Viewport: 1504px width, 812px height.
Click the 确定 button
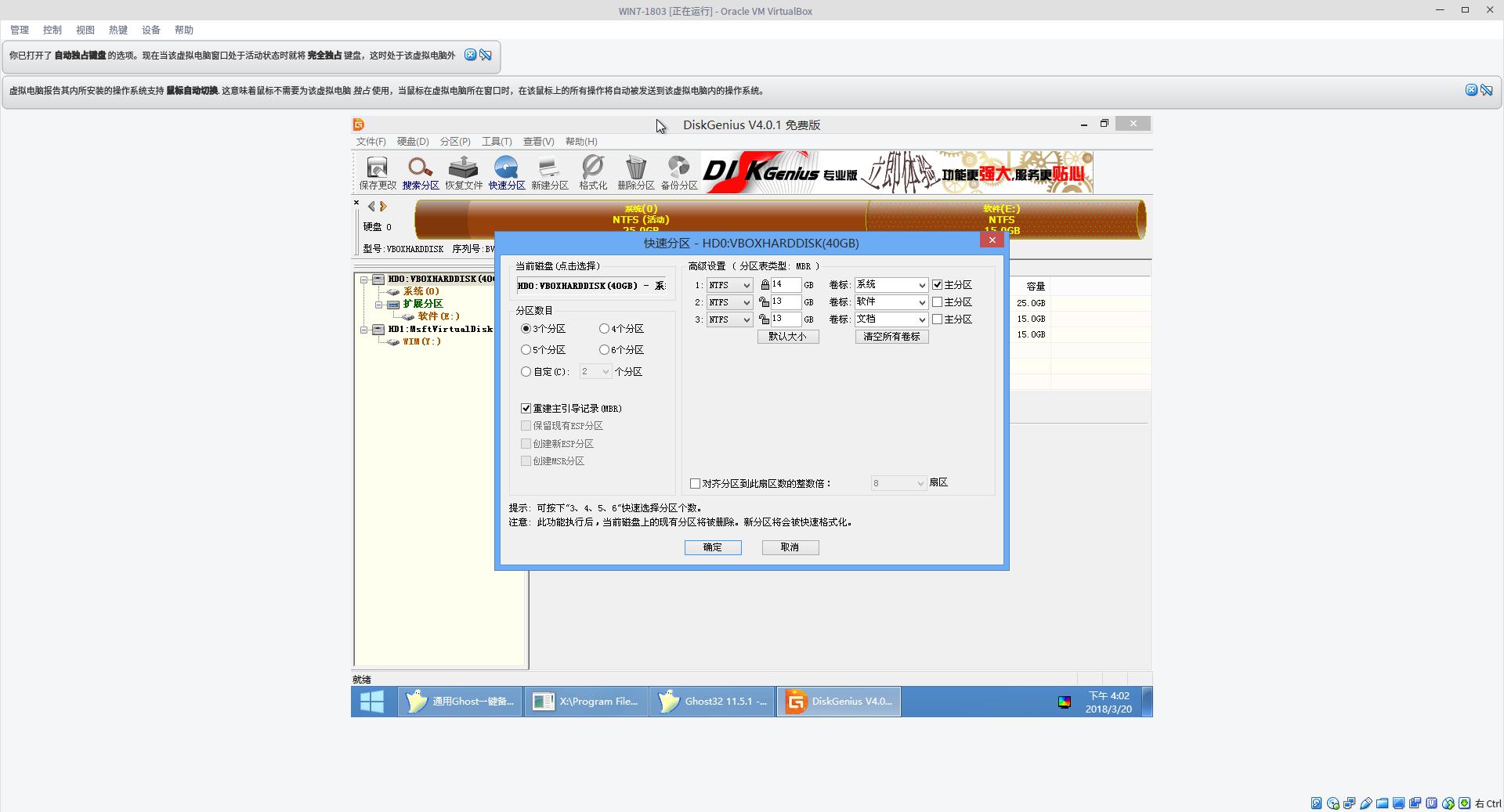coord(712,547)
